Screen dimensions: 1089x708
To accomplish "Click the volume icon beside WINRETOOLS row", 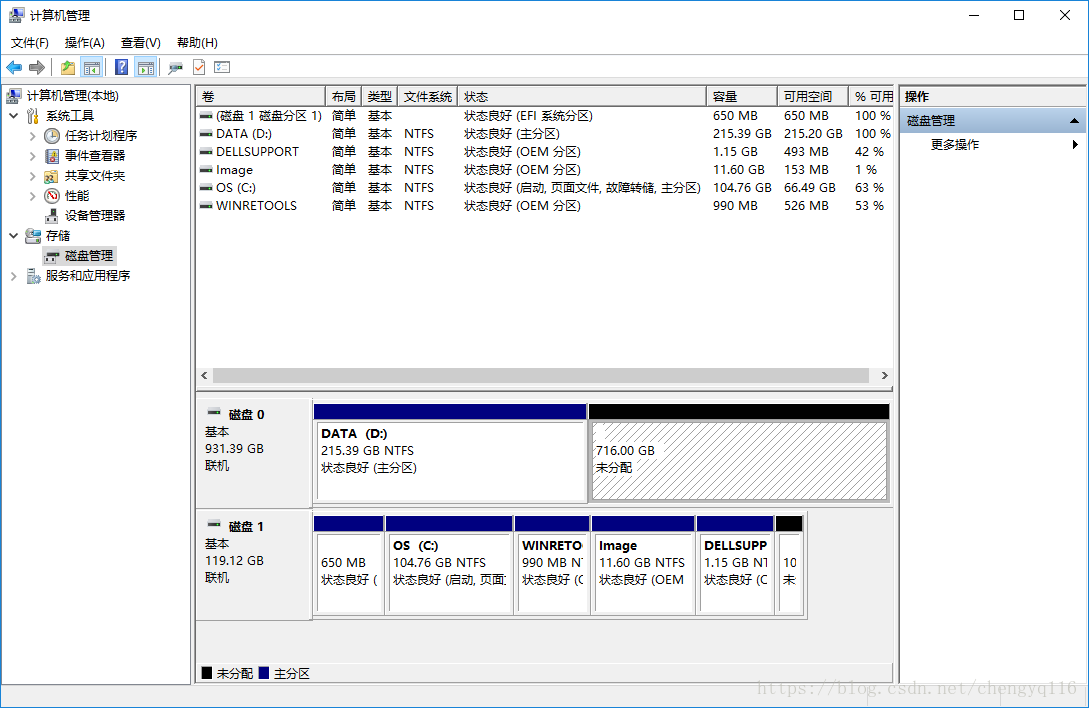I will (x=206, y=206).
